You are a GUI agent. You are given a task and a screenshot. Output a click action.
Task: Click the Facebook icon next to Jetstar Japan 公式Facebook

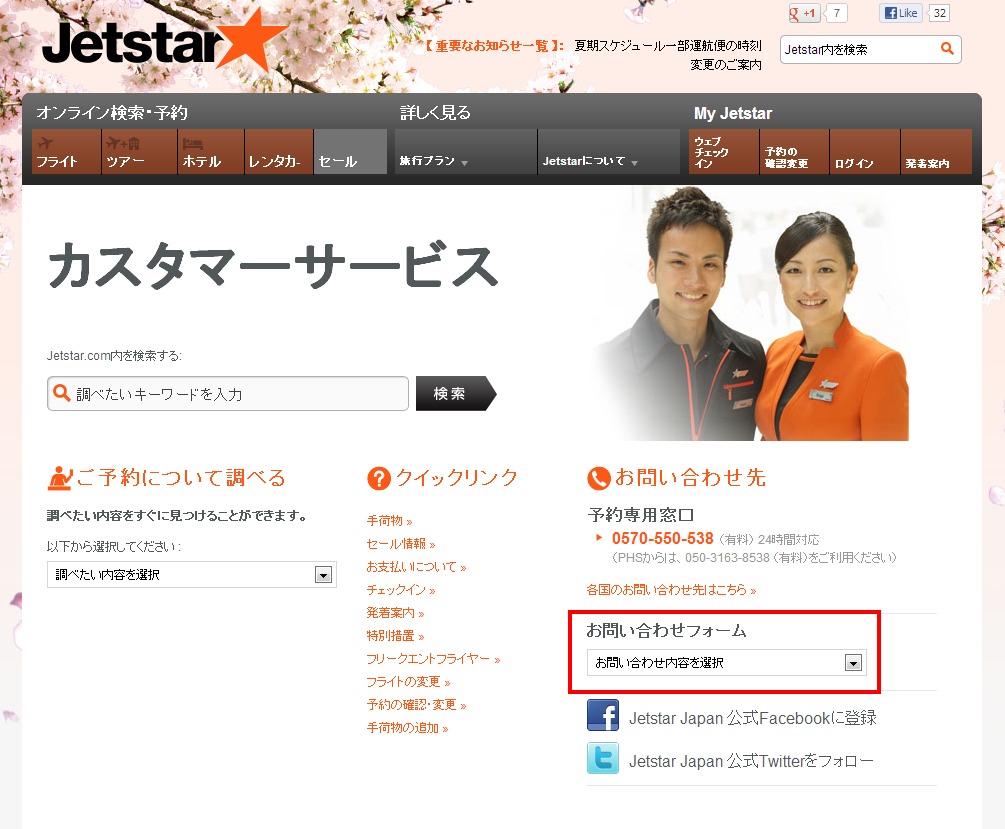coord(602,714)
